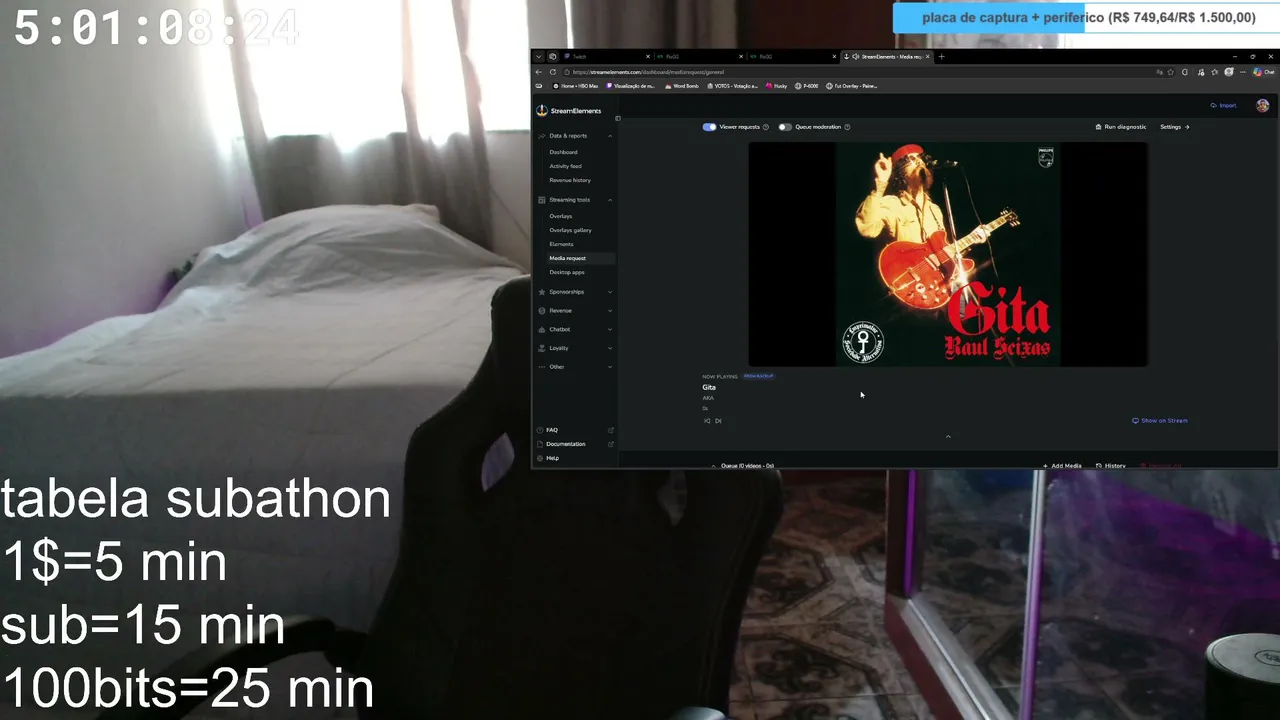The width and height of the screenshot is (1280, 720).
Task: Collapse the sidebar with the panel icon
Action: [x=617, y=118]
